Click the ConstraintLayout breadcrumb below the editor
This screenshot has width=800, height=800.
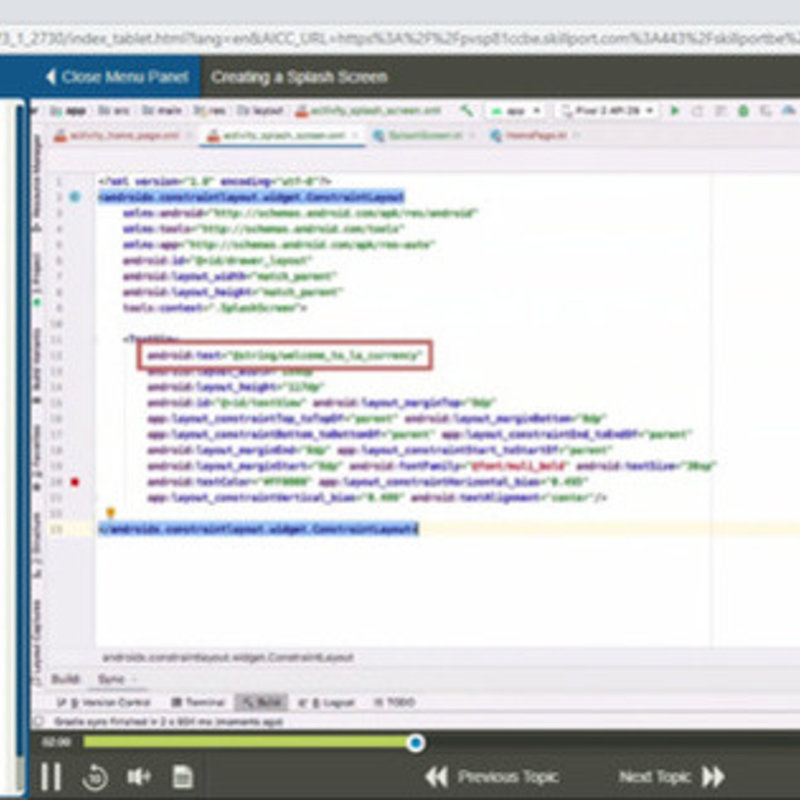[228, 657]
